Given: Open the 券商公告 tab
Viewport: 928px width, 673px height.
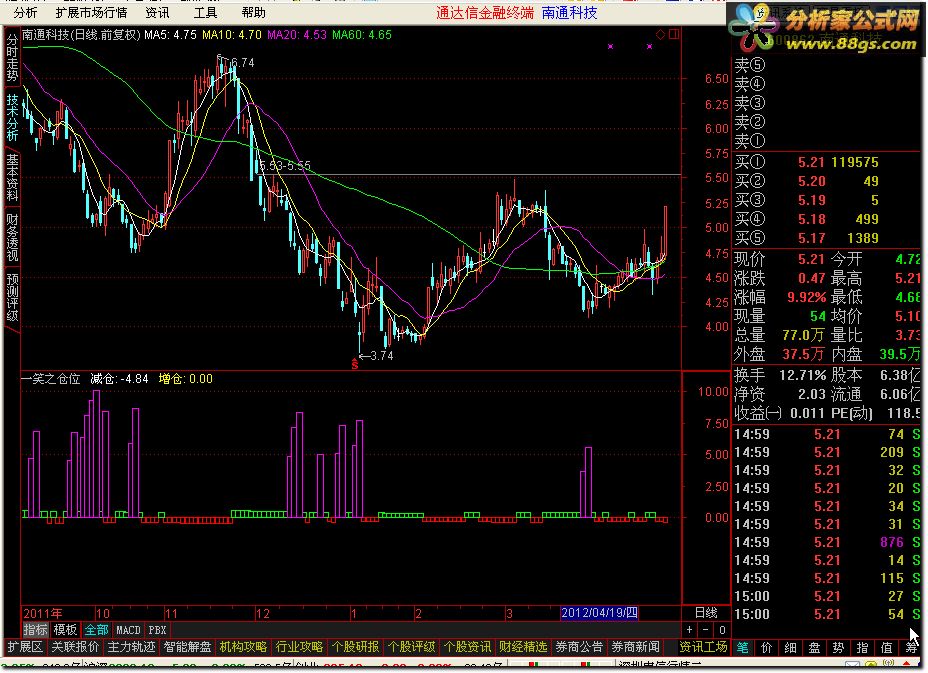Looking at the screenshot, I should pyautogui.click(x=579, y=647).
